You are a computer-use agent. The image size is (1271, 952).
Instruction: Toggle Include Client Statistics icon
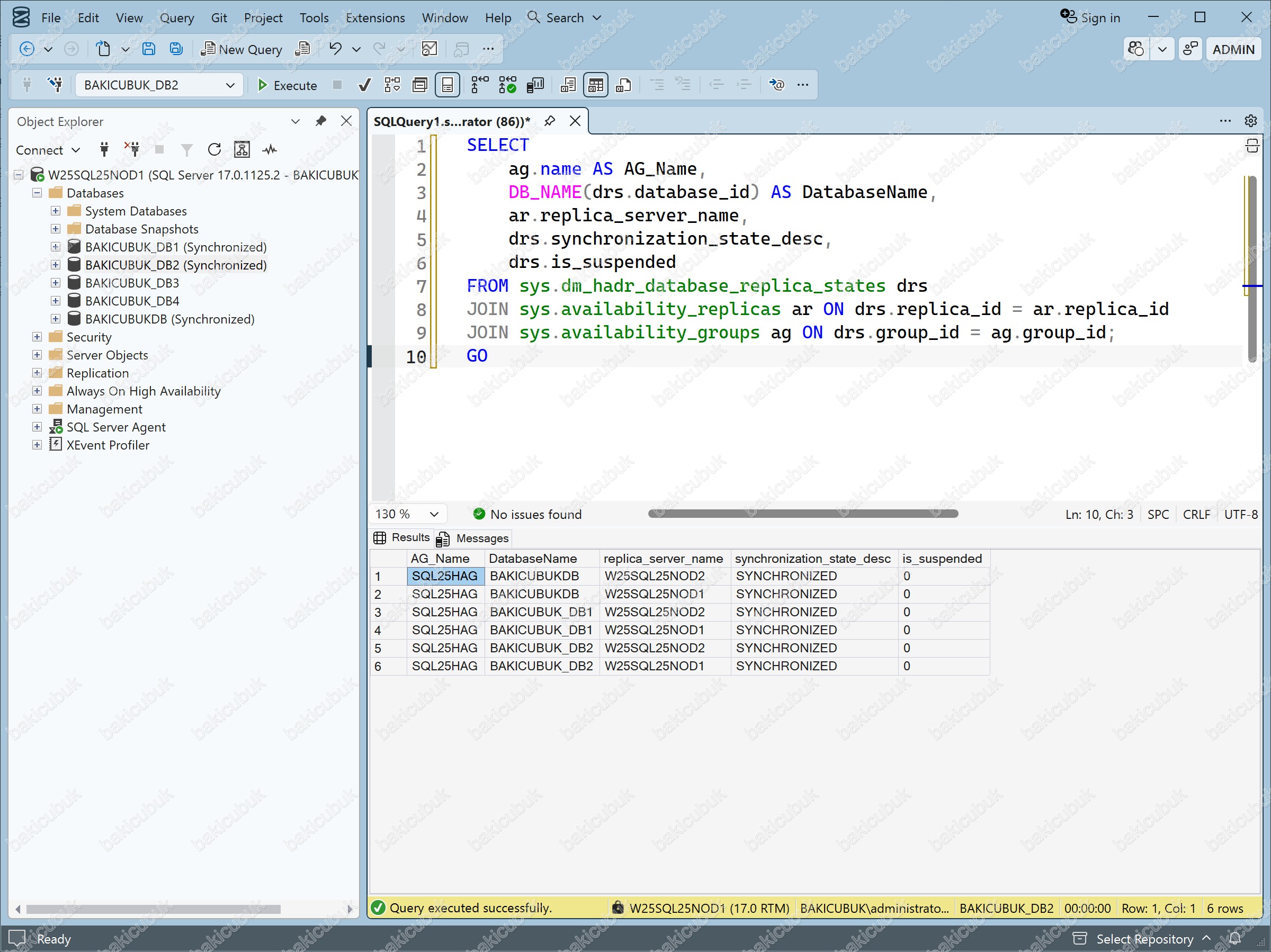pyautogui.click(x=535, y=85)
